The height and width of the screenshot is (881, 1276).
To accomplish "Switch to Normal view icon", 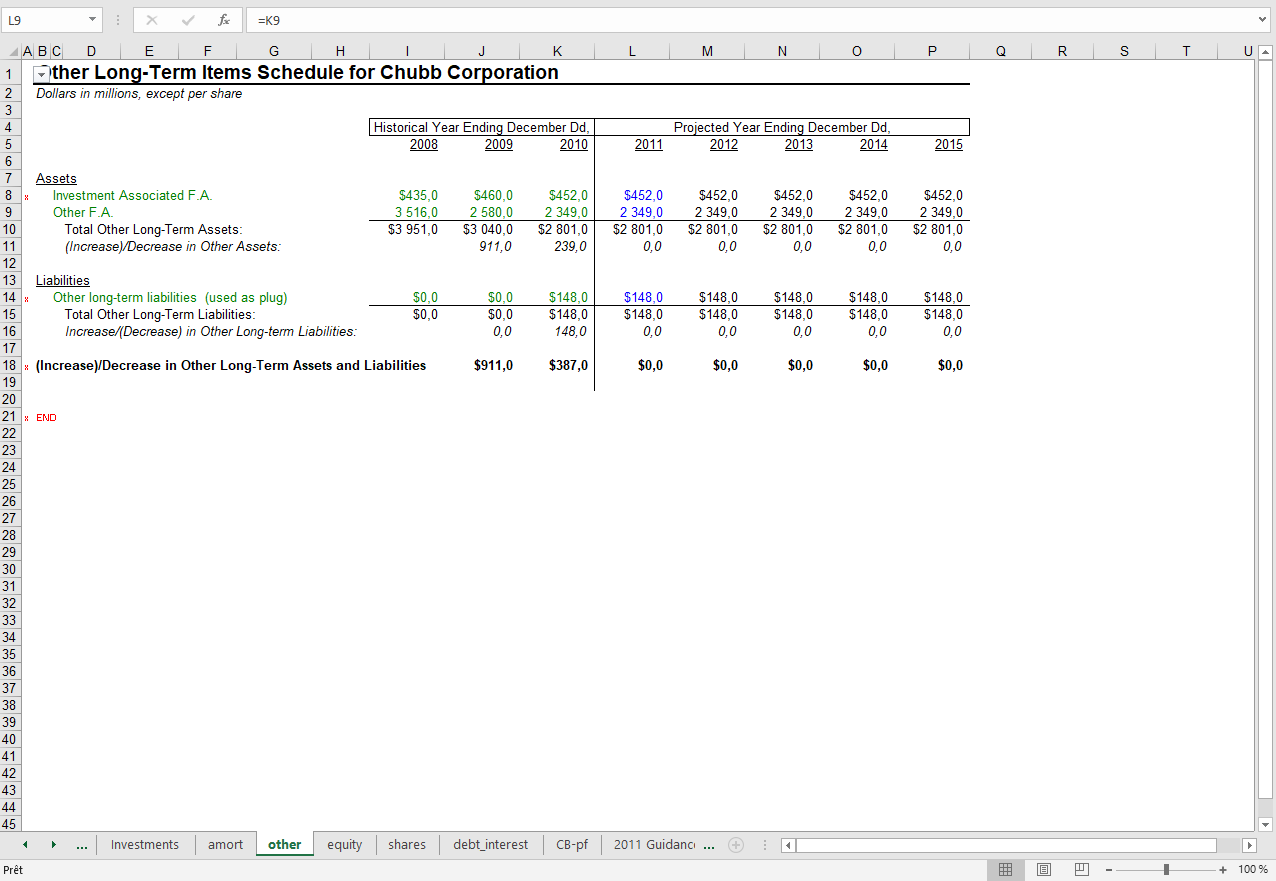I will pos(1006,870).
